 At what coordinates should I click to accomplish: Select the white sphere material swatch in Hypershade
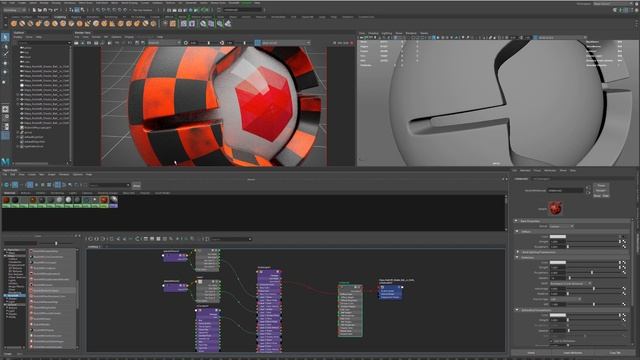[69, 201]
